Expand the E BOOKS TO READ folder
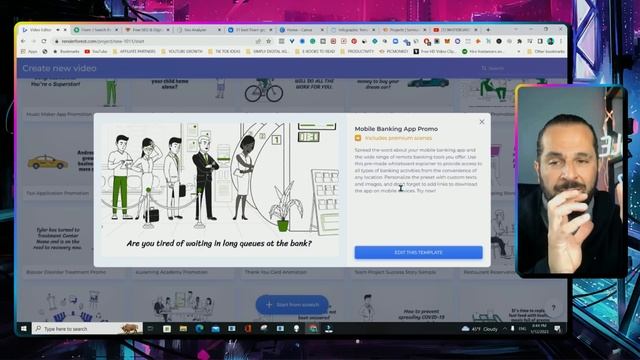 click(x=315, y=51)
